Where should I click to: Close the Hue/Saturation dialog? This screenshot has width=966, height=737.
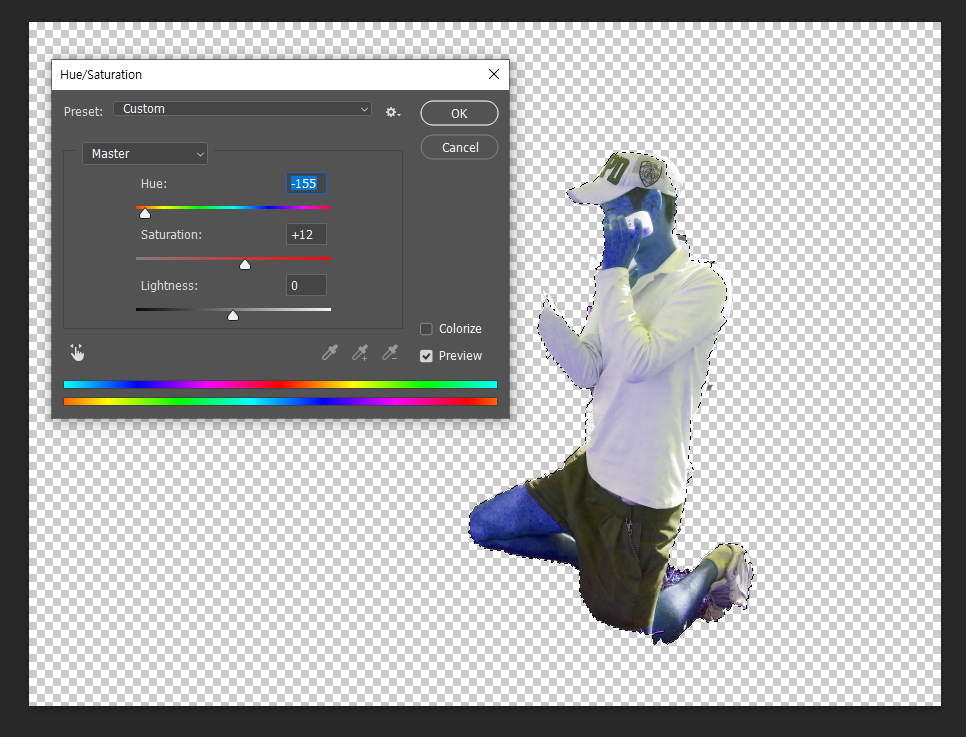pos(493,74)
